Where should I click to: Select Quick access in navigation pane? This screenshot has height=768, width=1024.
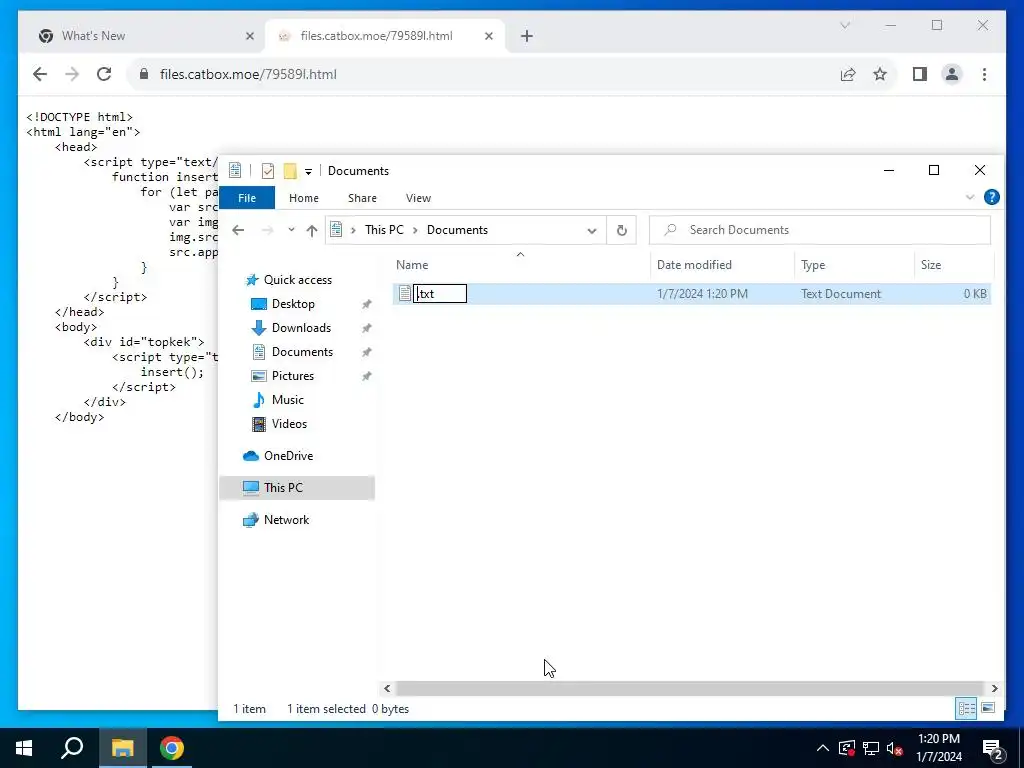point(298,280)
